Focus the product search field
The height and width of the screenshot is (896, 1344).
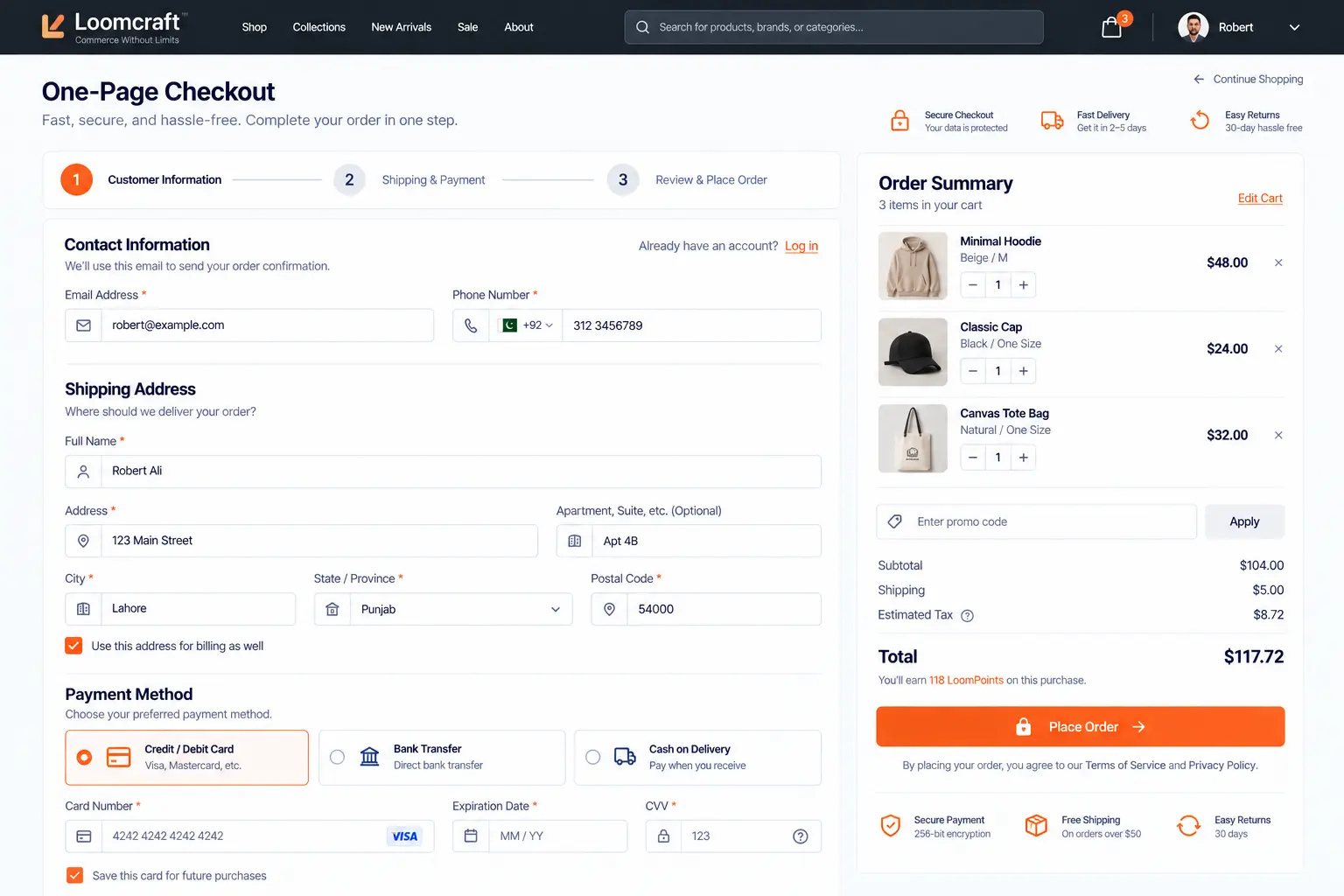click(834, 27)
